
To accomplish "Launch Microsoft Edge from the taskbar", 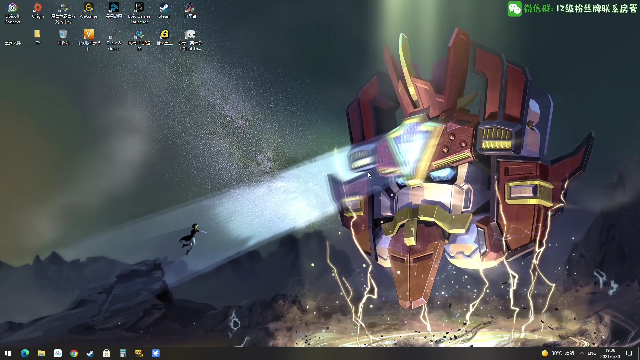I will [25, 353].
